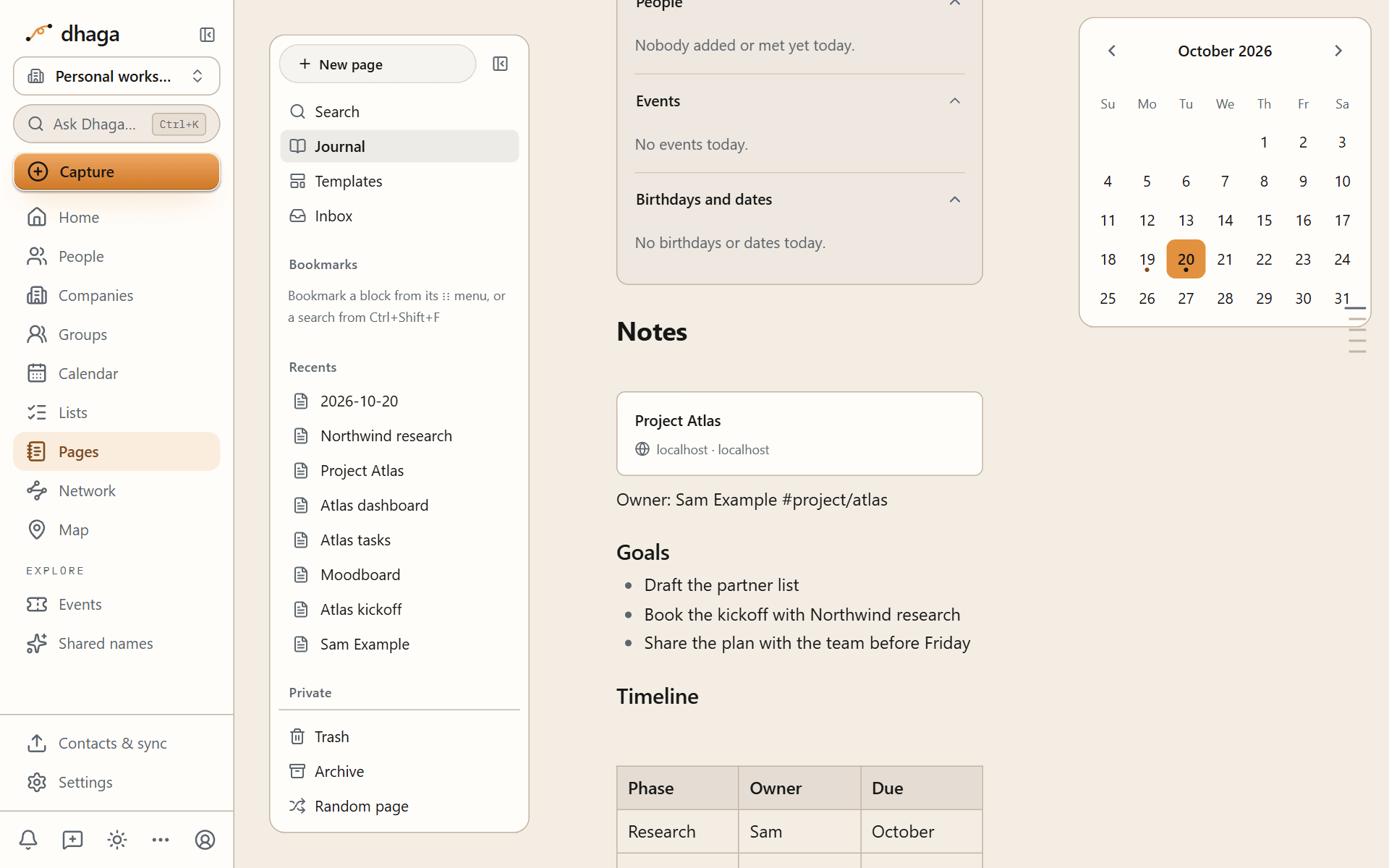Collapse the main dhaga sidebar
Viewport: 1389px width, 868px height.
207,35
